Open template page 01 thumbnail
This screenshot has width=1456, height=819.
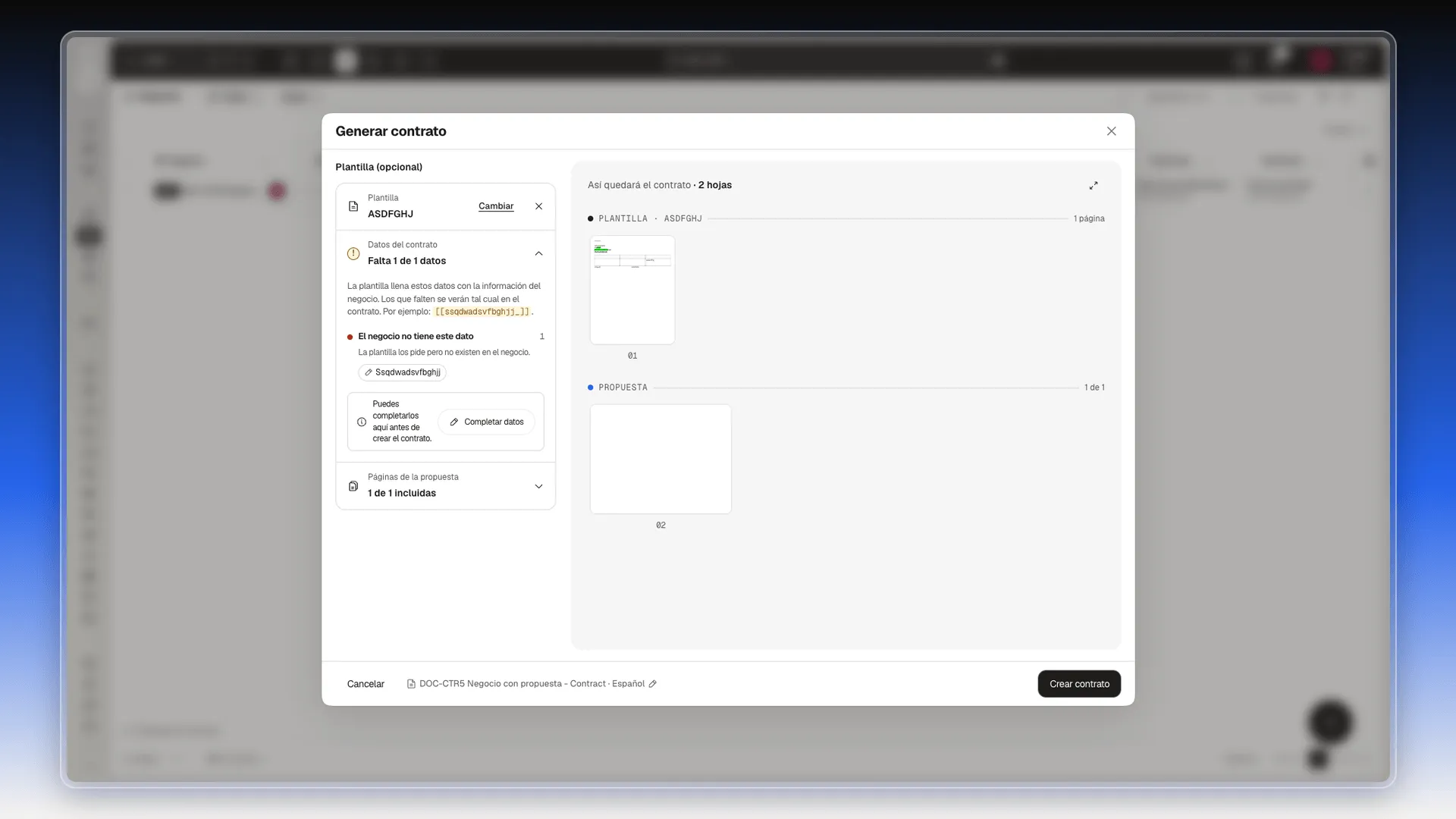pyautogui.click(x=632, y=290)
